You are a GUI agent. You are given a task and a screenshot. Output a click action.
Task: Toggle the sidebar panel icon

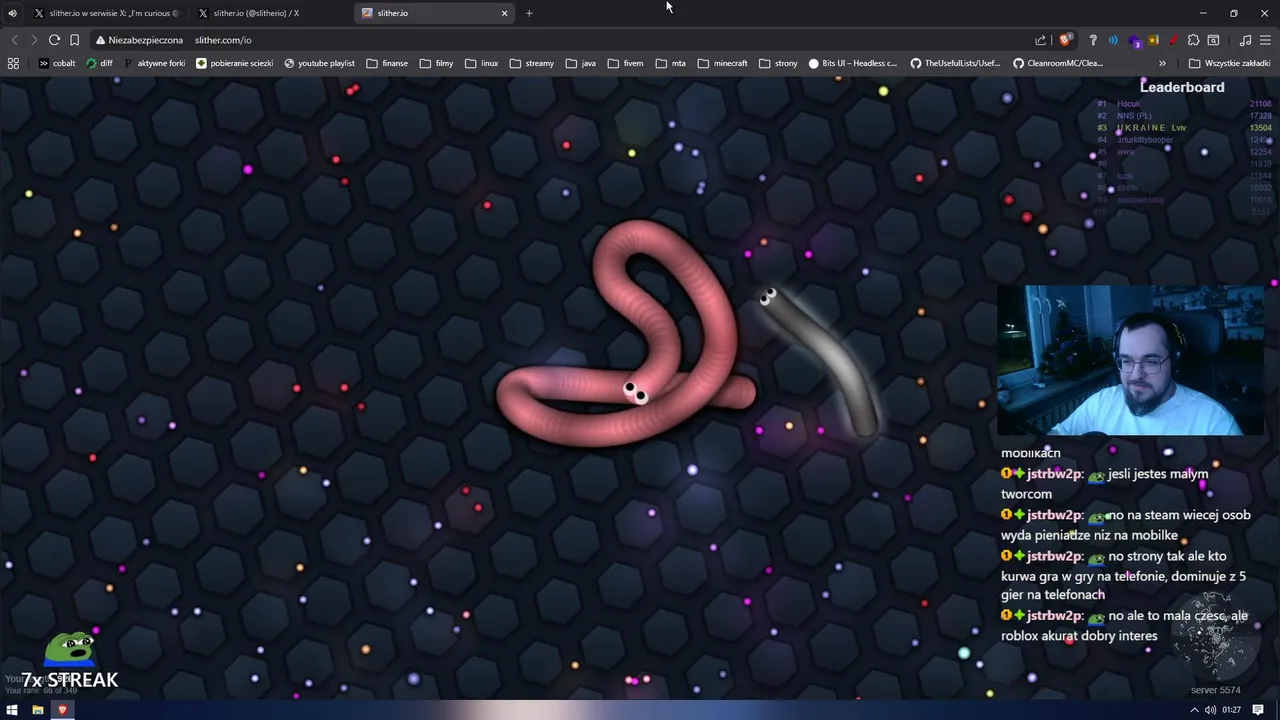coord(1213,40)
